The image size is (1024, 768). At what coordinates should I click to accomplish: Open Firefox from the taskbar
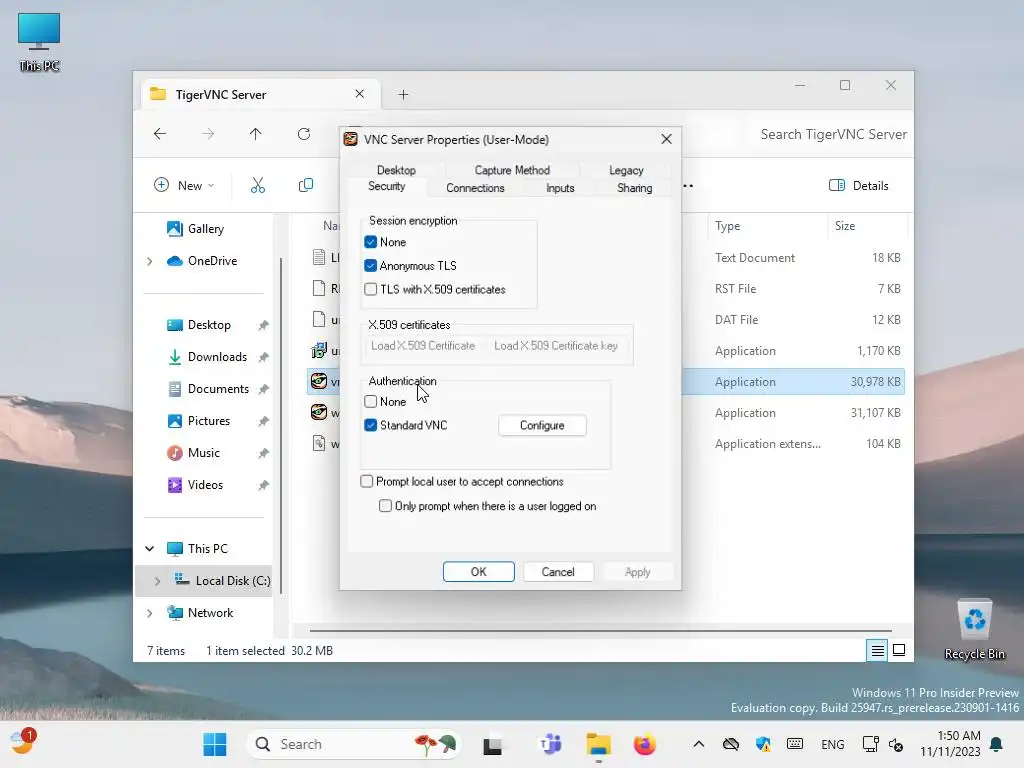[645, 744]
